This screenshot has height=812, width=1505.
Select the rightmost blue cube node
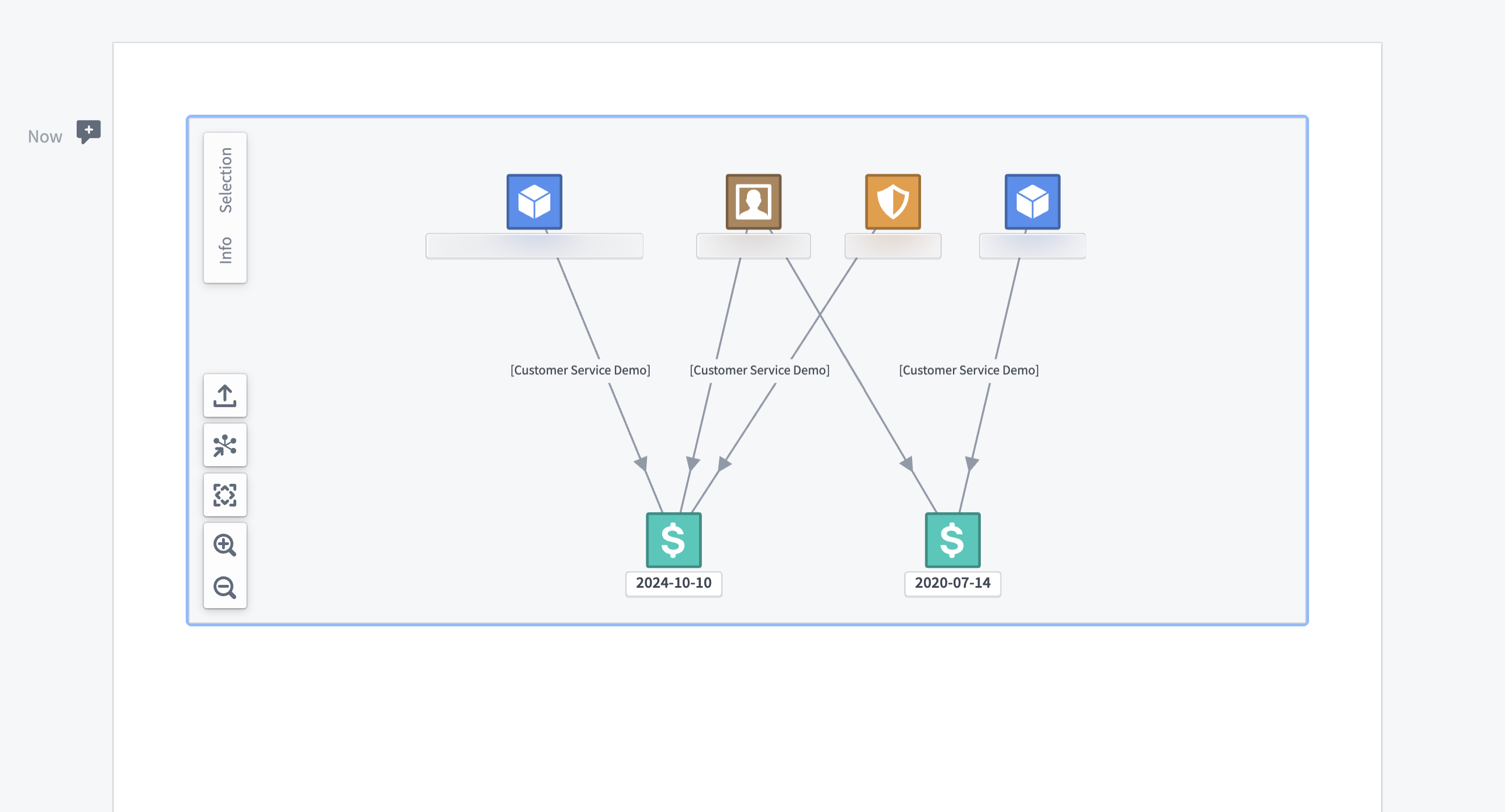[x=1032, y=202]
